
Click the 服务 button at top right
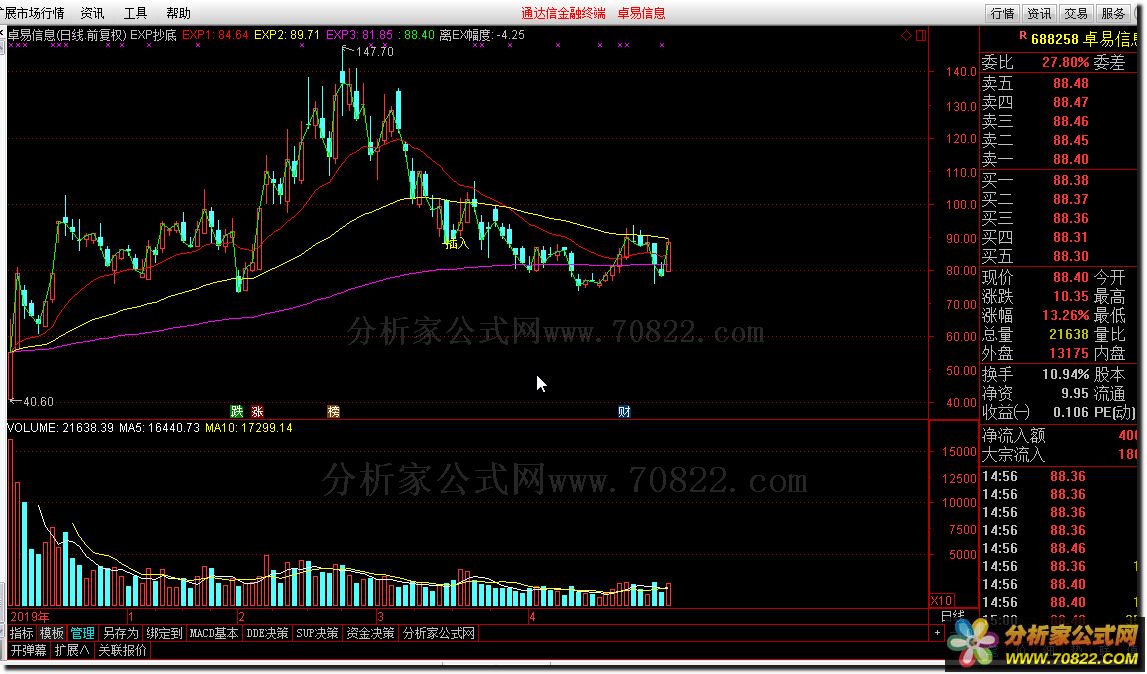[1113, 13]
